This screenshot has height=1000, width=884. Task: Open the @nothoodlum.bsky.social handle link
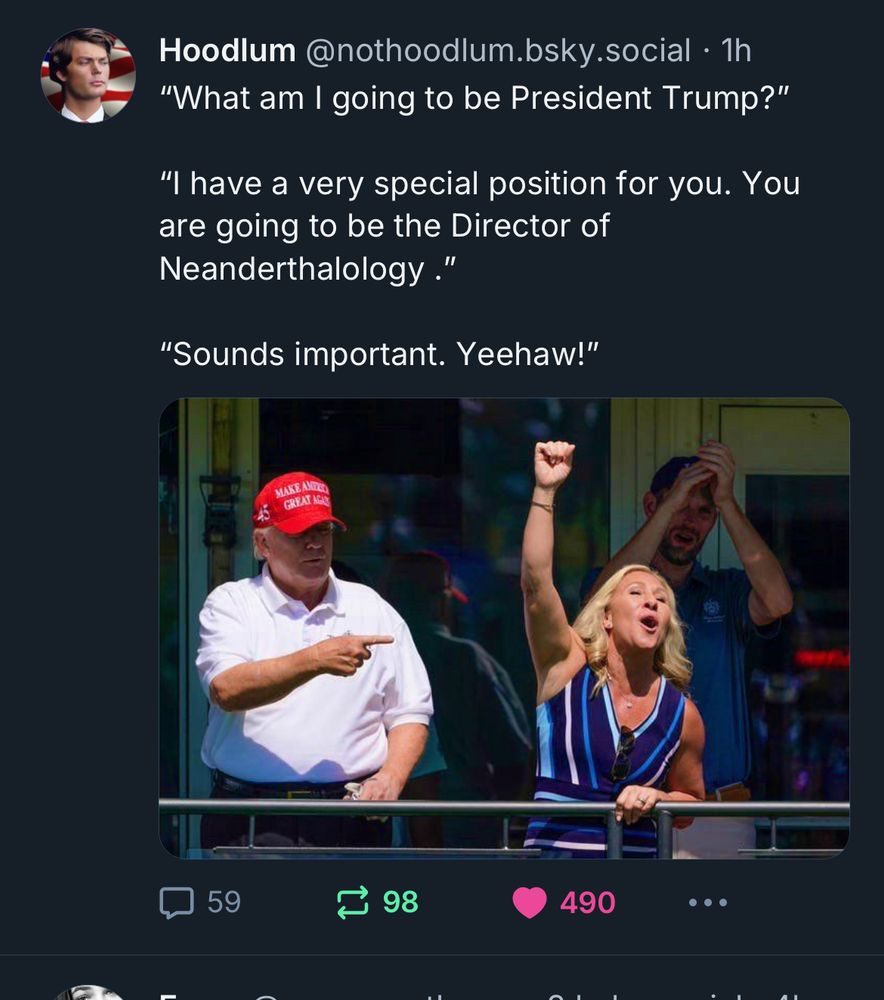[x=498, y=50]
